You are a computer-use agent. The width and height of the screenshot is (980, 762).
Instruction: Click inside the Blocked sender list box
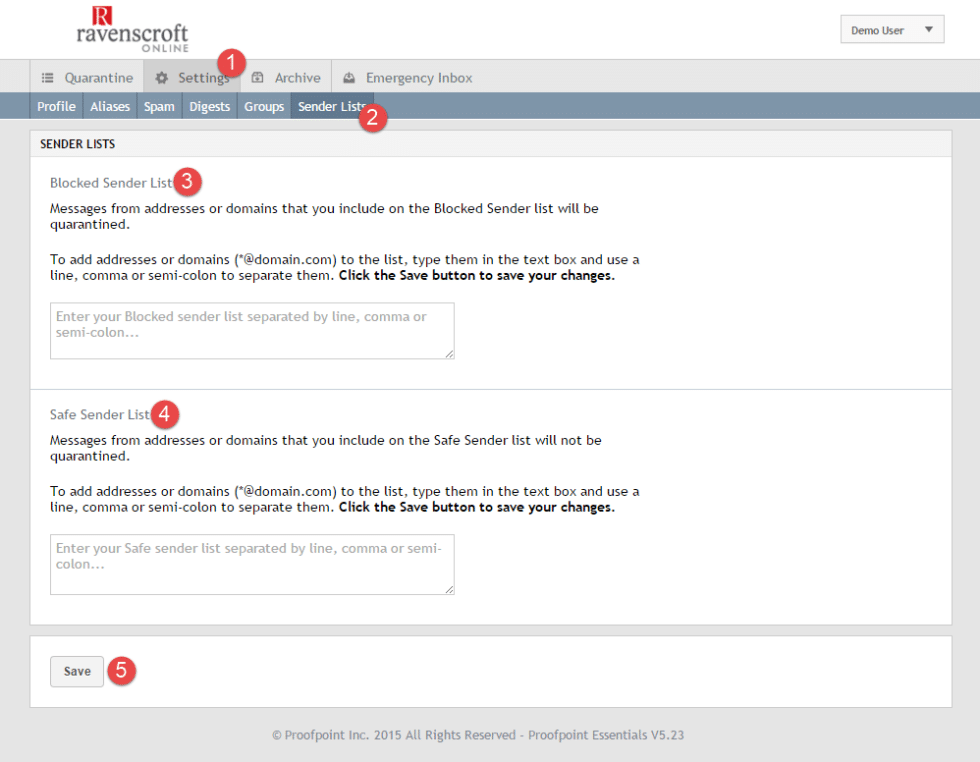pos(251,331)
